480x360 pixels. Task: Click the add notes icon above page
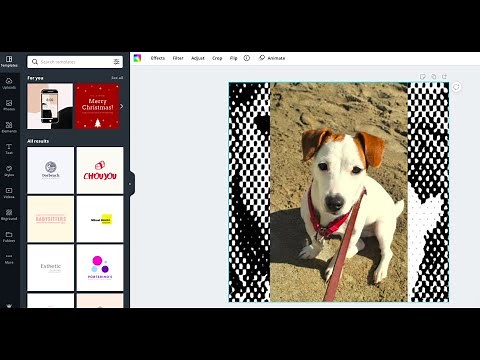pyautogui.click(x=422, y=77)
